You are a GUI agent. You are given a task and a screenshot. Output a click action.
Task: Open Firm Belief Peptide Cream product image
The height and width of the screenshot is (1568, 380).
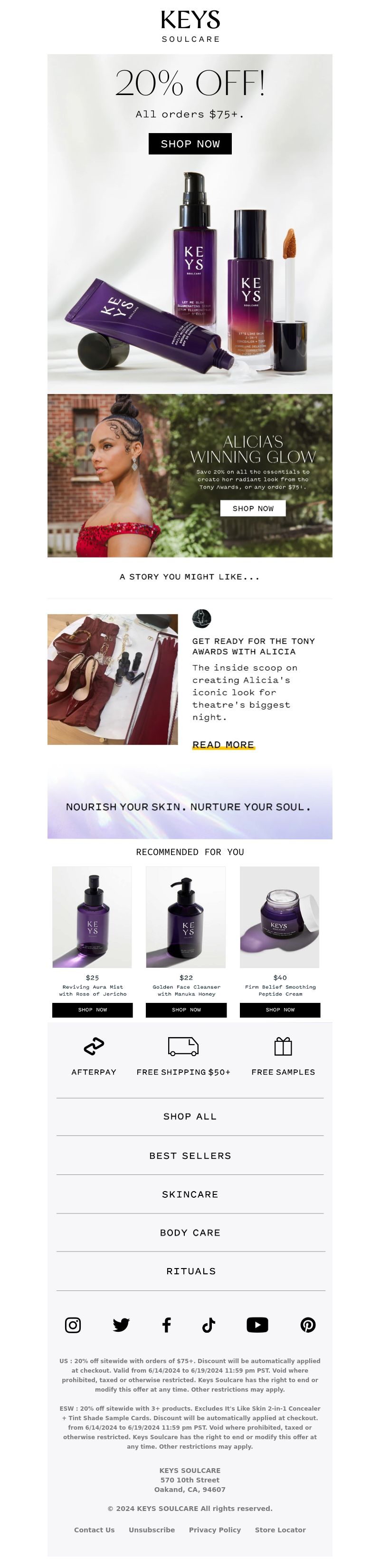[280, 917]
